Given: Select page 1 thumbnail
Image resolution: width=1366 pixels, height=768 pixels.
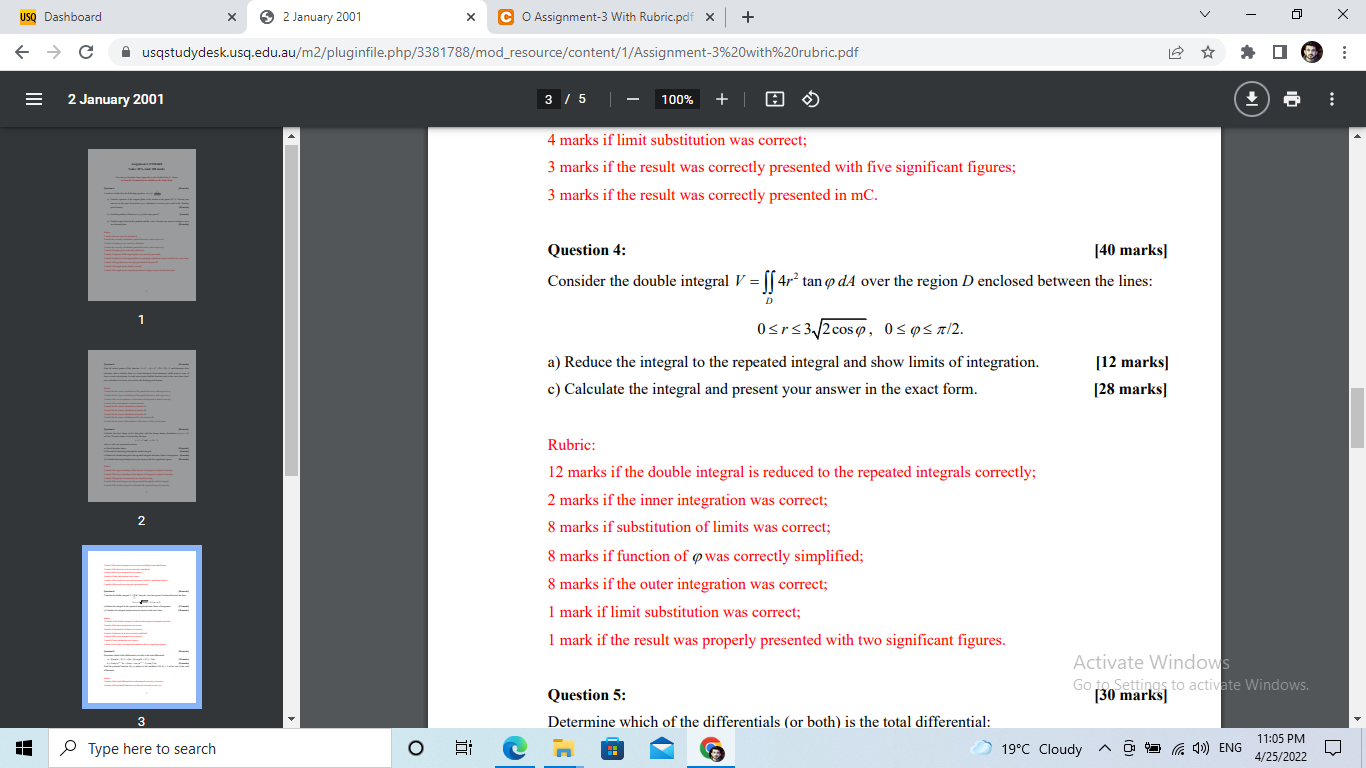Looking at the screenshot, I should (x=142, y=225).
